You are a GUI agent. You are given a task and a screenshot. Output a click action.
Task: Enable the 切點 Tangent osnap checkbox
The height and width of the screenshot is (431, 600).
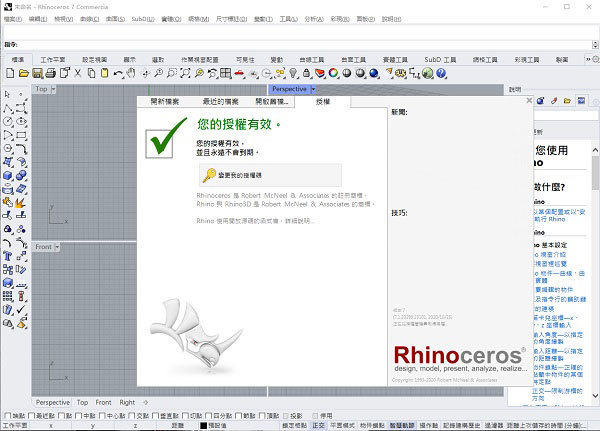tap(185, 416)
